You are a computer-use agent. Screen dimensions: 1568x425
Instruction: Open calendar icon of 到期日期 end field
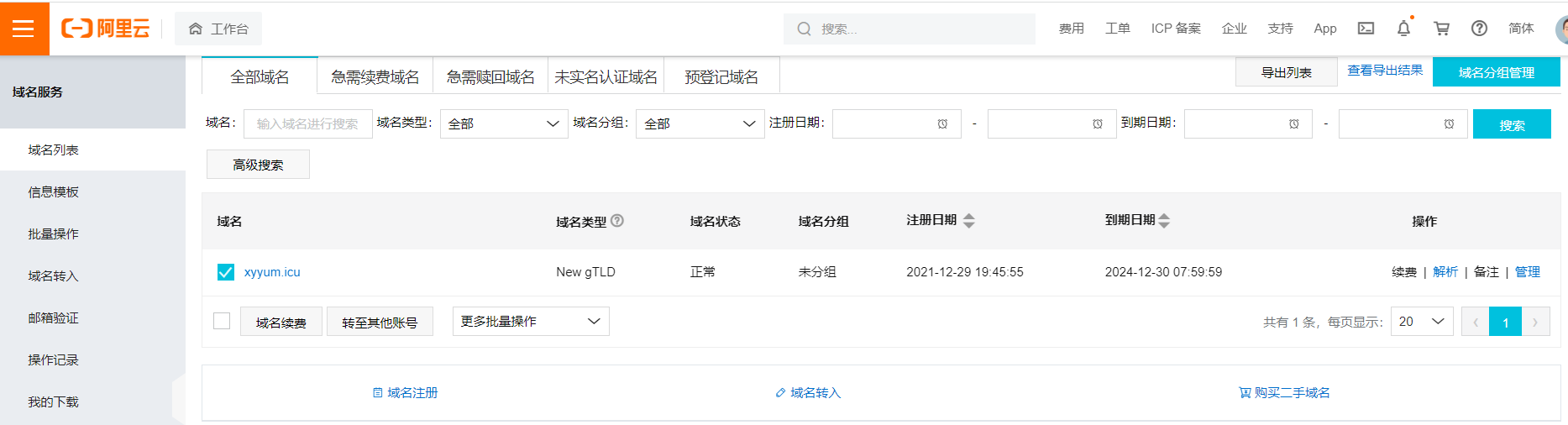pyautogui.click(x=1449, y=124)
